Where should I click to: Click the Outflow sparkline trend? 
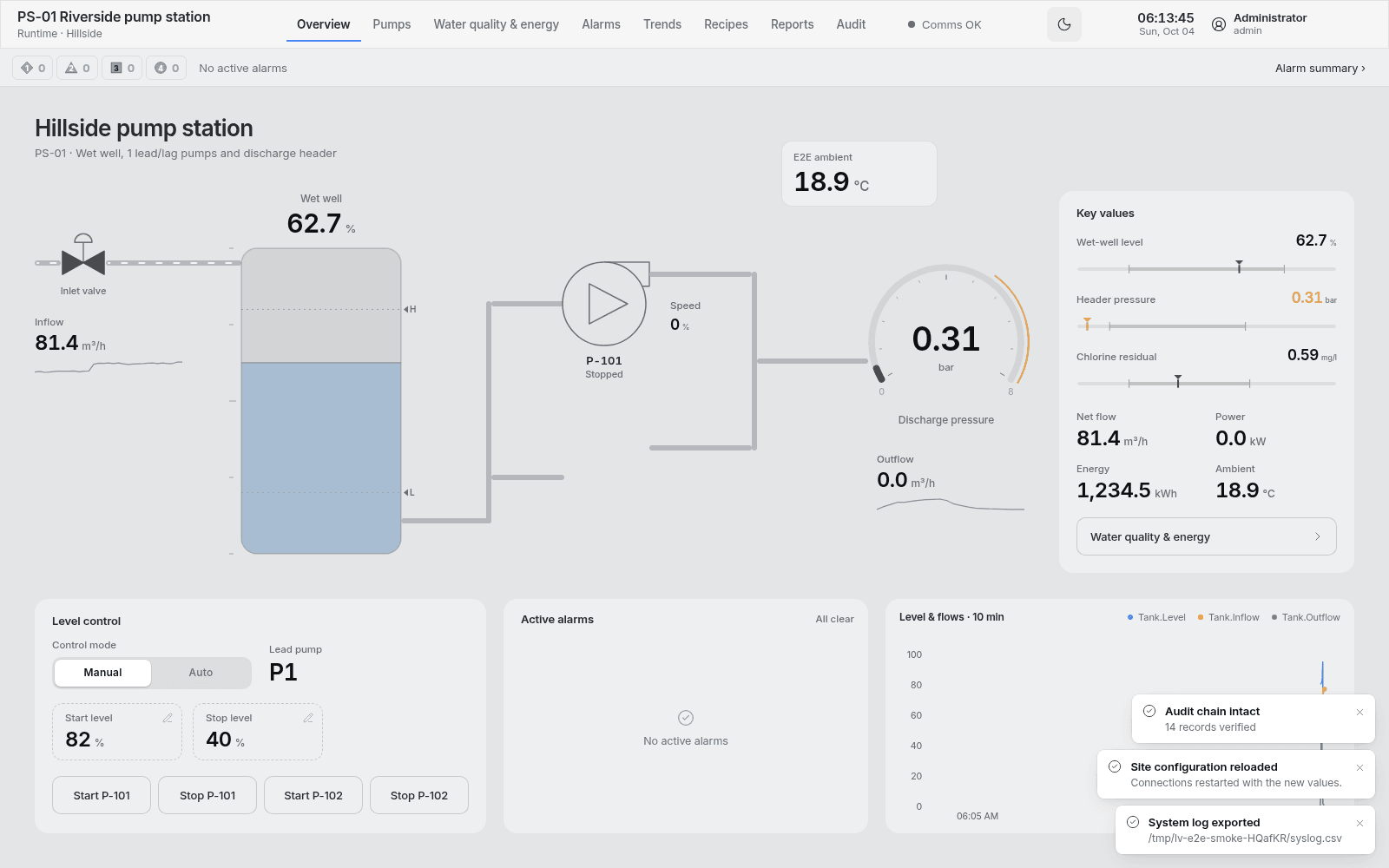[x=951, y=503]
